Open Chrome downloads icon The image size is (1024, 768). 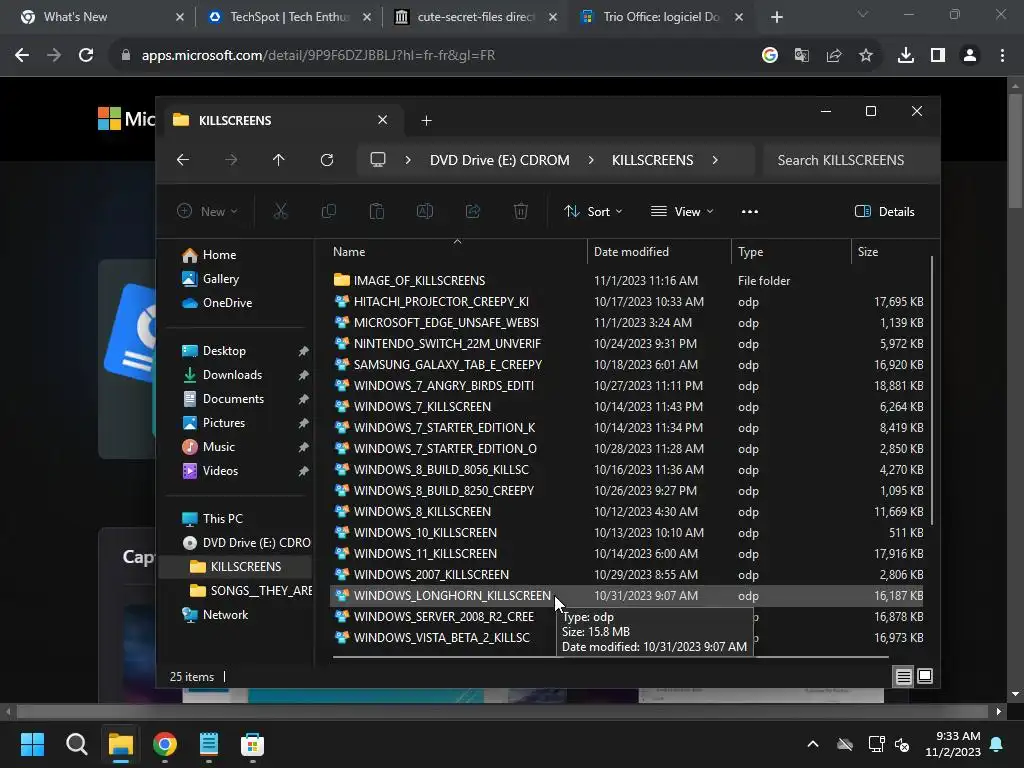pos(906,56)
